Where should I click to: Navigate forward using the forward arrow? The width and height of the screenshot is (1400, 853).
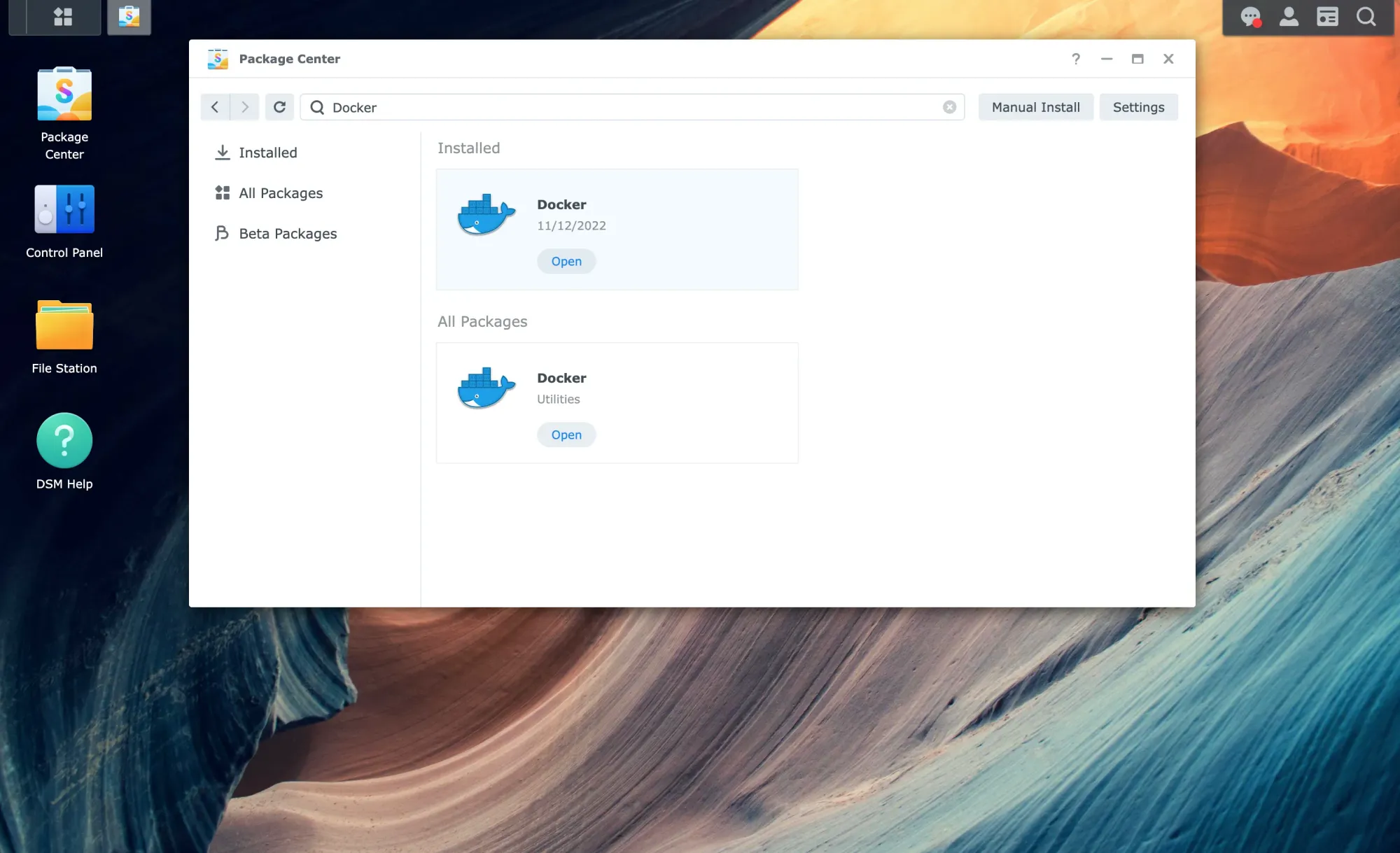[244, 107]
